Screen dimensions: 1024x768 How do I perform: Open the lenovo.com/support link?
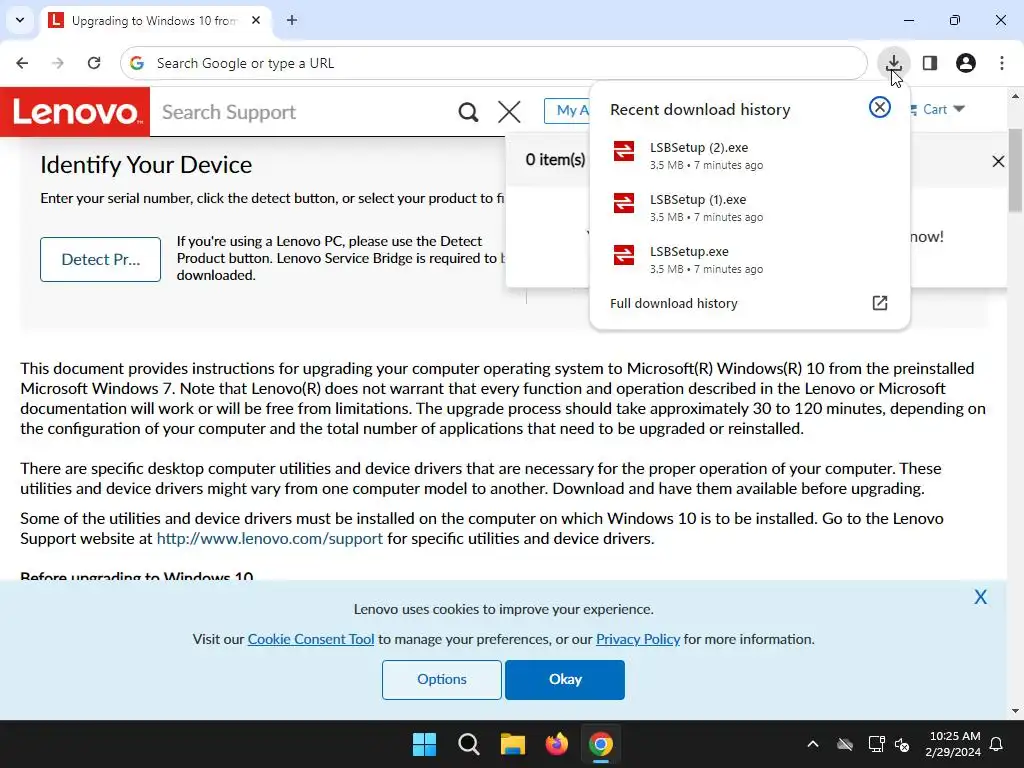pyautogui.click(x=270, y=539)
